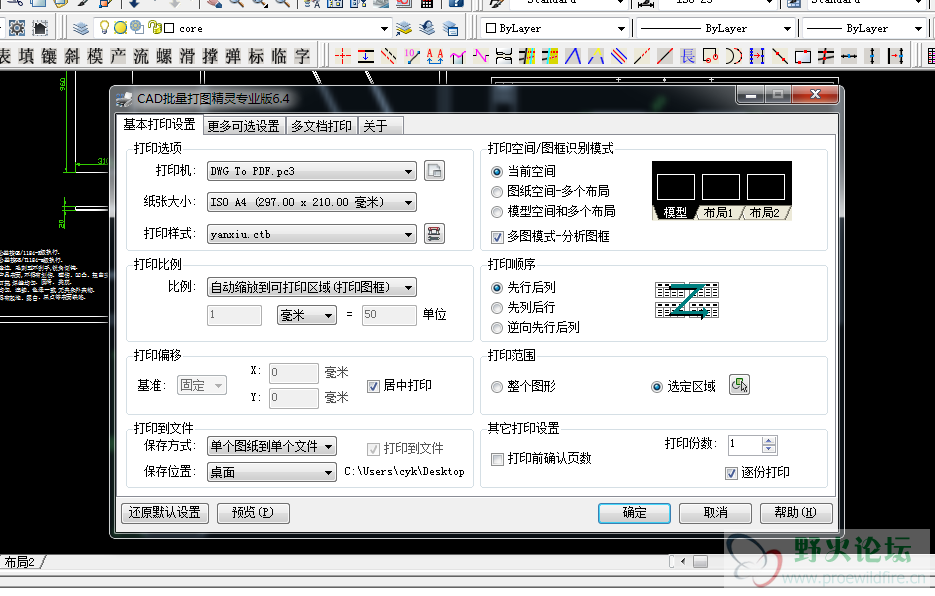Click the red dashed parallel lines icon
The height and width of the screenshot is (596, 935).
point(389,56)
